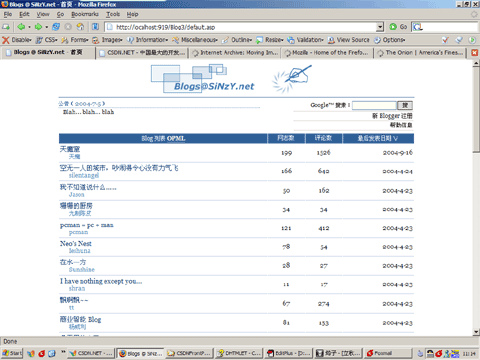The height and width of the screenshot is (360, 480).
Task: Click the green Go button icon
Action: tap(393, 27)
